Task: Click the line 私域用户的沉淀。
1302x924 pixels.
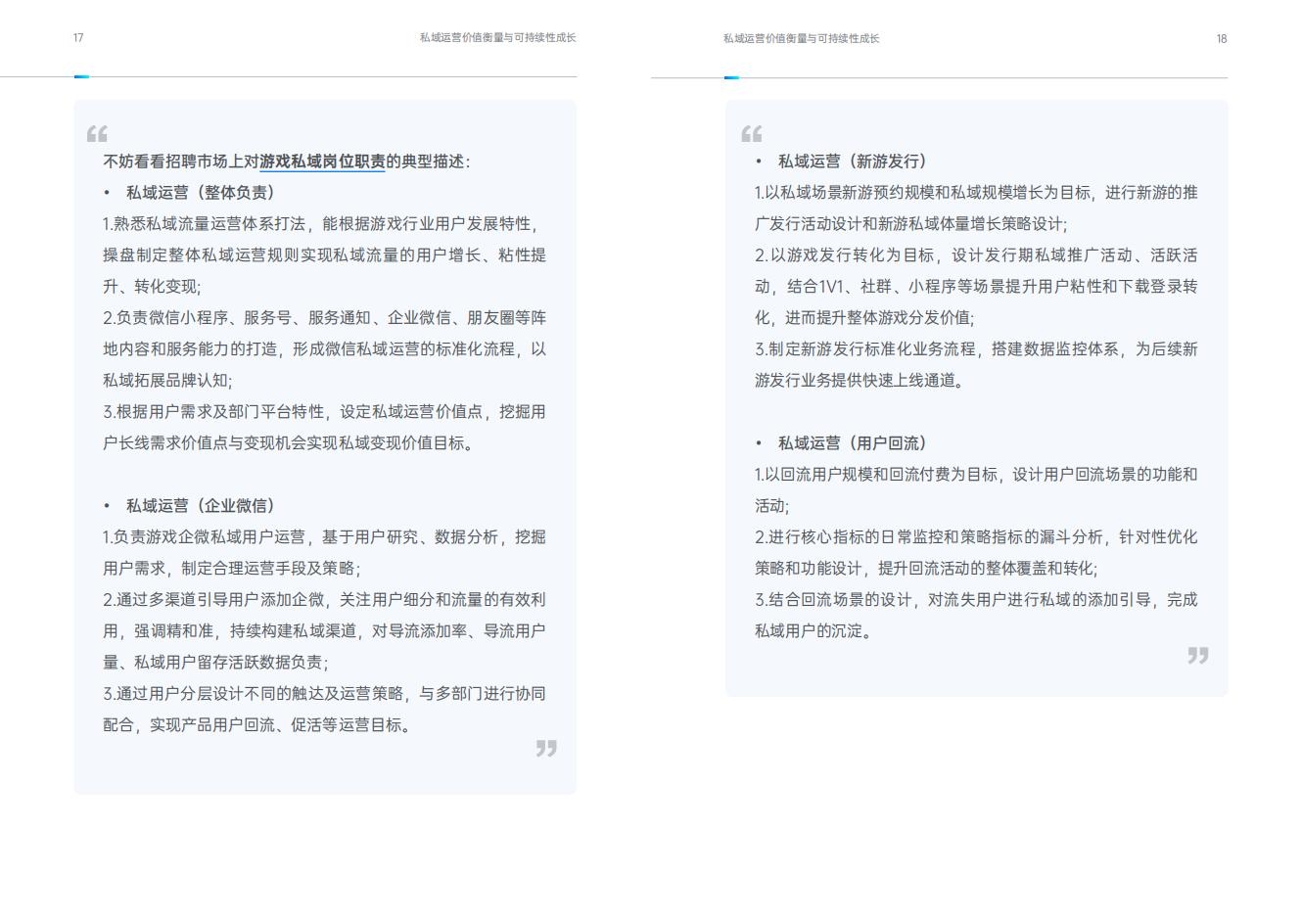Action: 814,631
